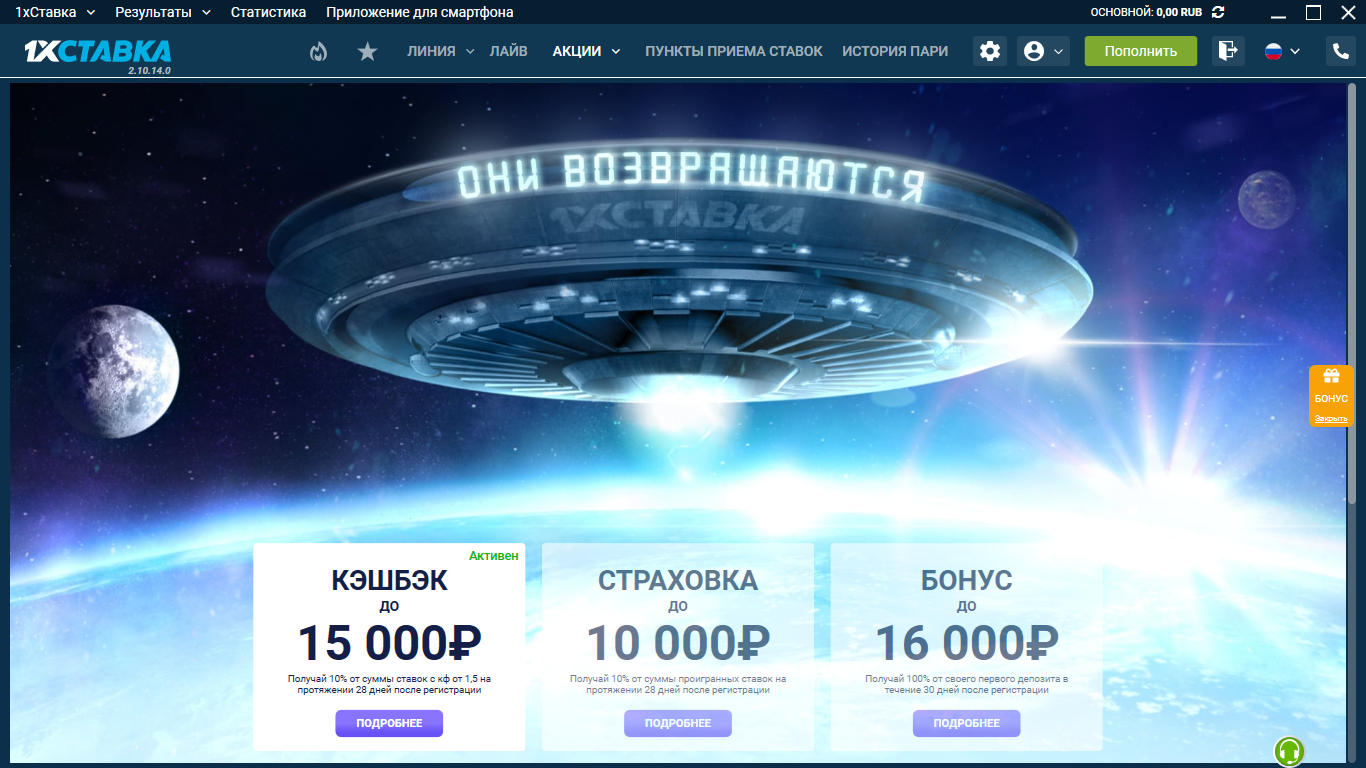Expand the ЛИНИЯ dropdown

(441, 51)
